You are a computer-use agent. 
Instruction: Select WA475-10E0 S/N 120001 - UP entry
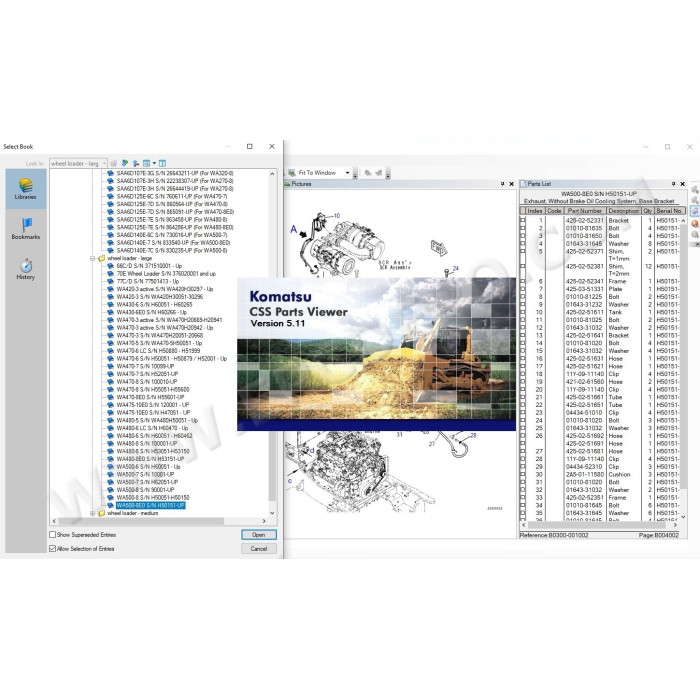coord(153,405)
